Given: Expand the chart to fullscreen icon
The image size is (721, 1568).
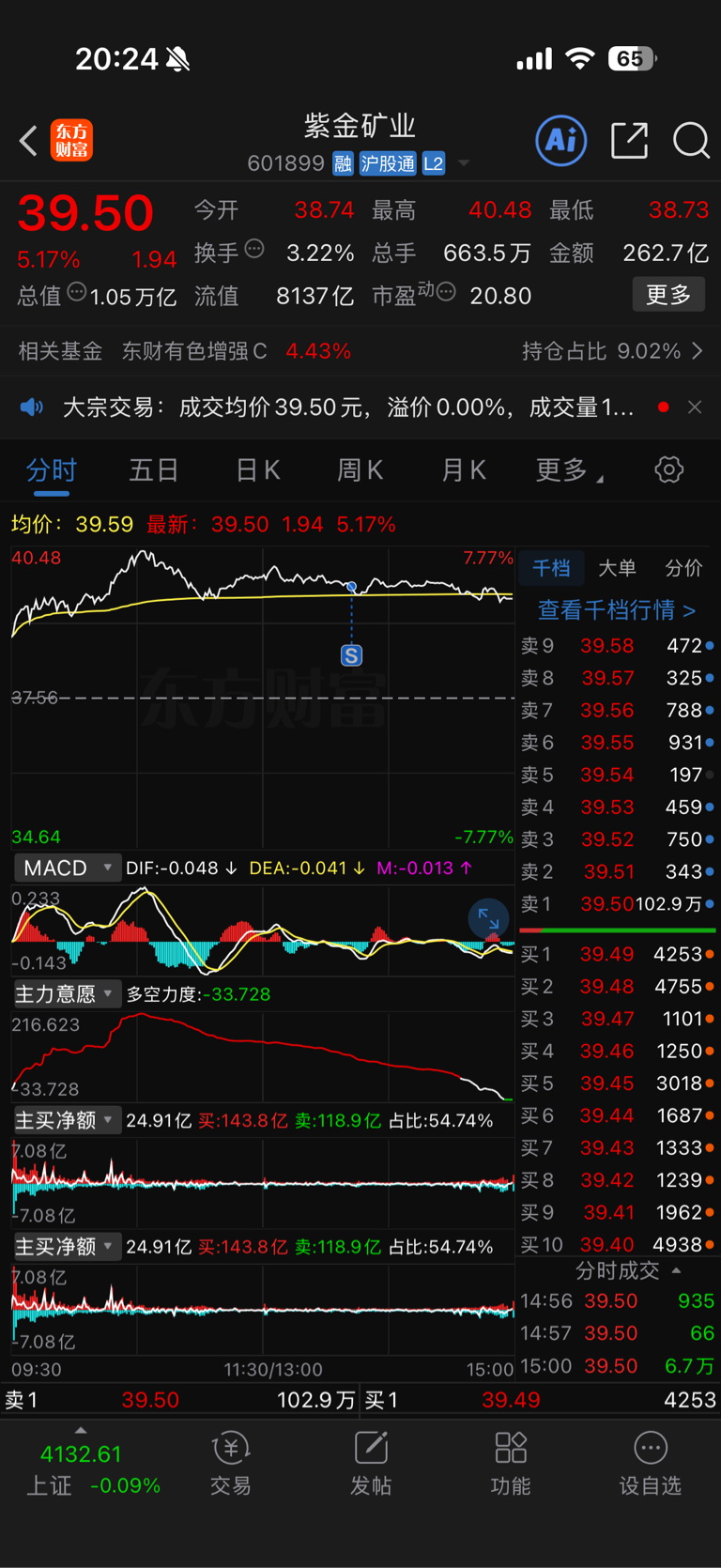Looking at the screenshot, I should (488, 918).
